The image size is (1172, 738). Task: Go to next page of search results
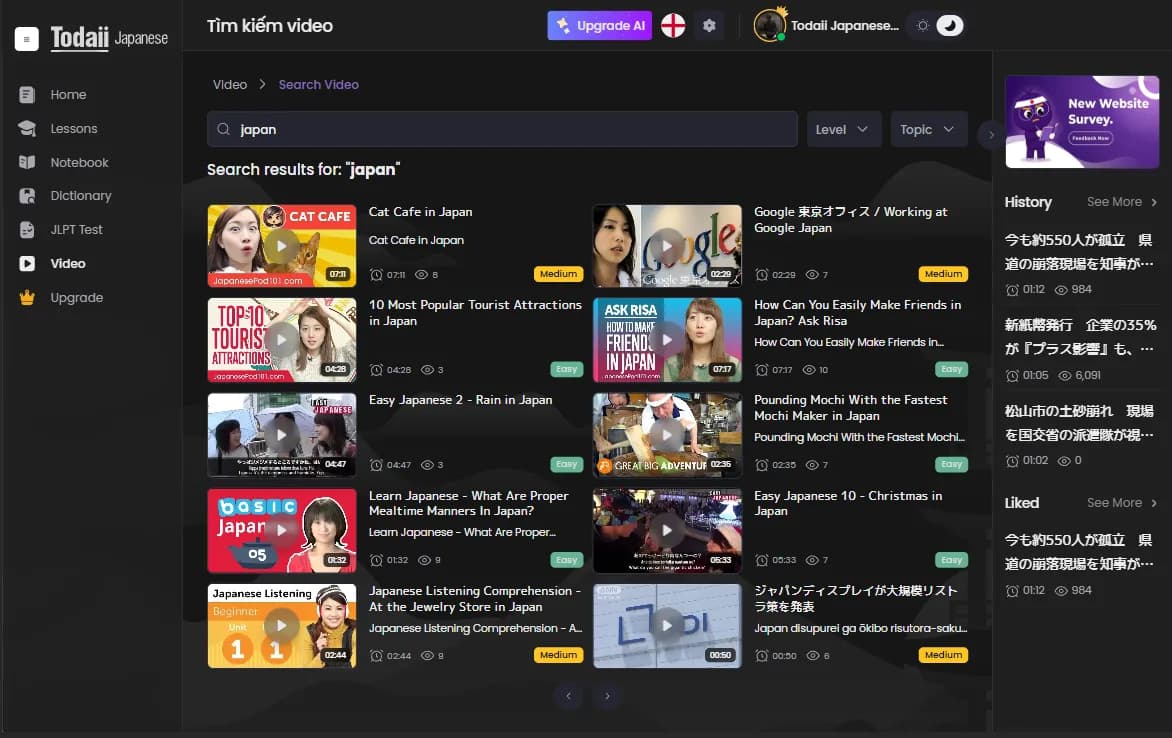click(607, 696)
